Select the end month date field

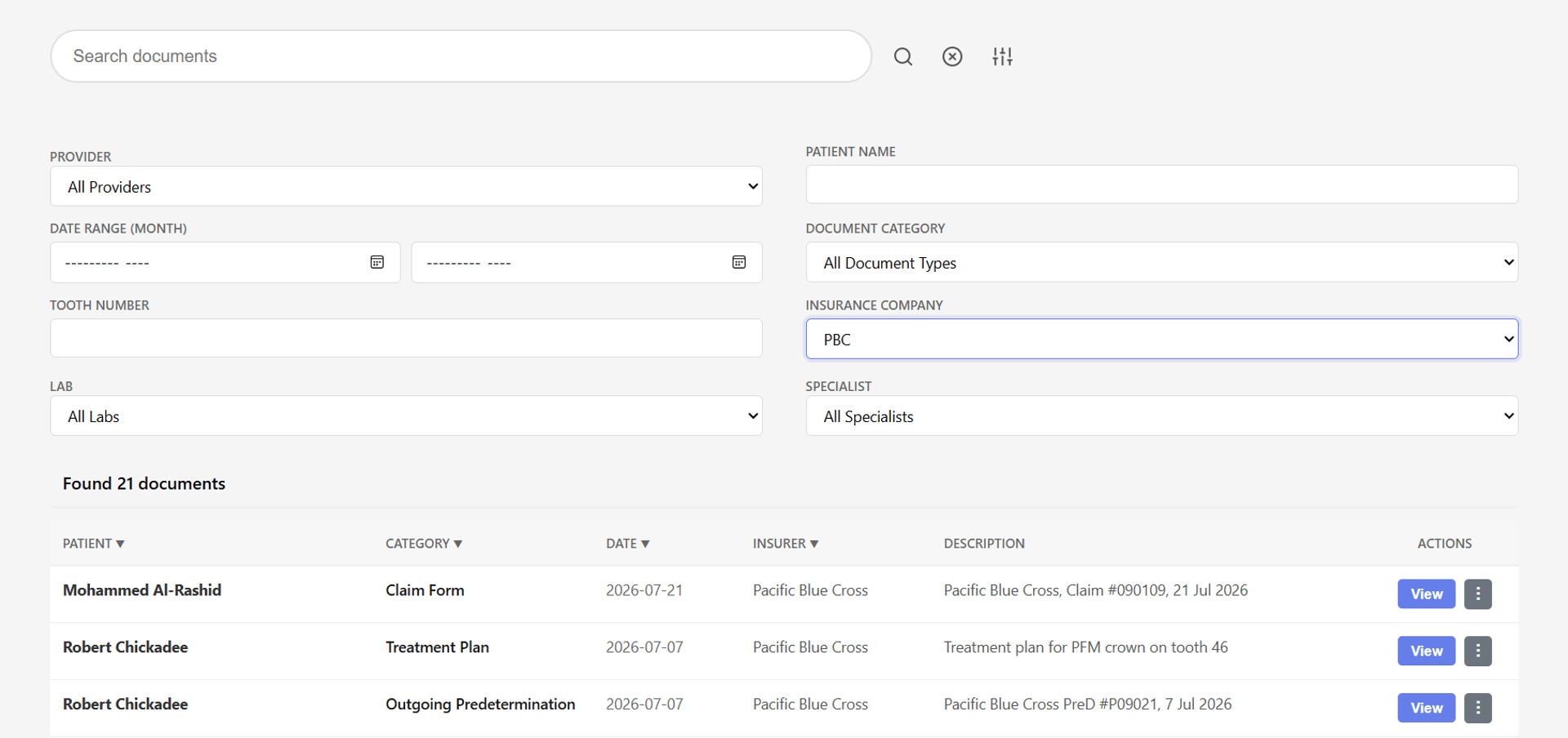click(587, 262)
